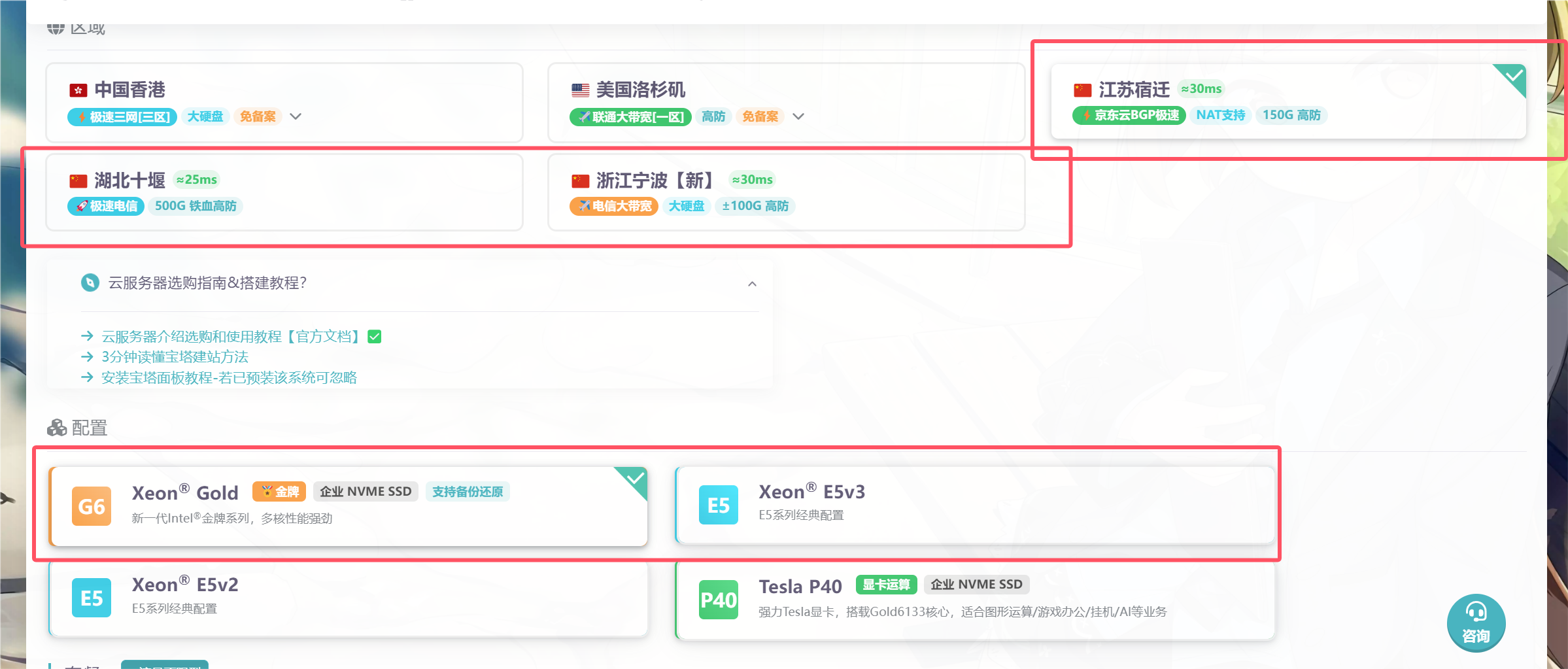
Task: Click the 联通大带宽[一区] tag
Action: pyautogui.click(x=630, y=117)
